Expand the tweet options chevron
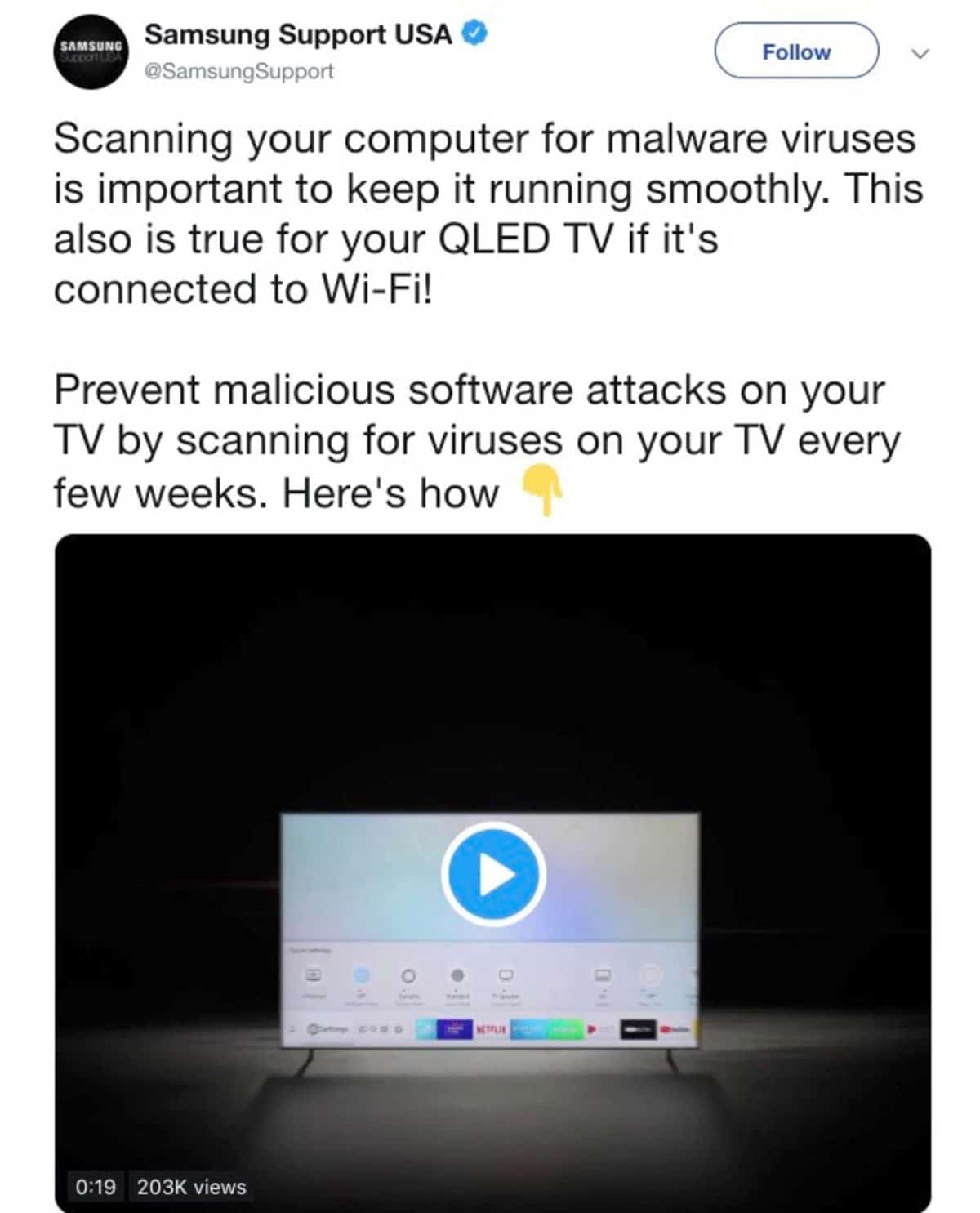 (920, 54)
